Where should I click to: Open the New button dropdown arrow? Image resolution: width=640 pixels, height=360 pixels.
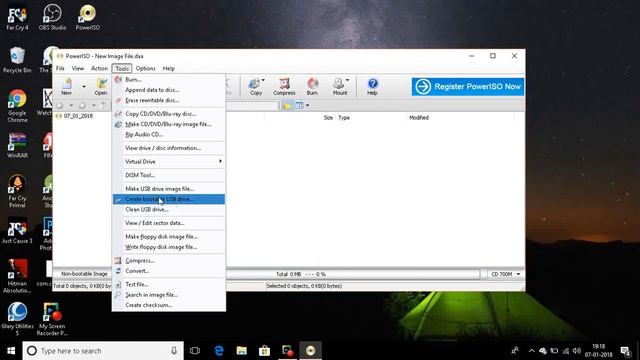(x=84, y=87)
